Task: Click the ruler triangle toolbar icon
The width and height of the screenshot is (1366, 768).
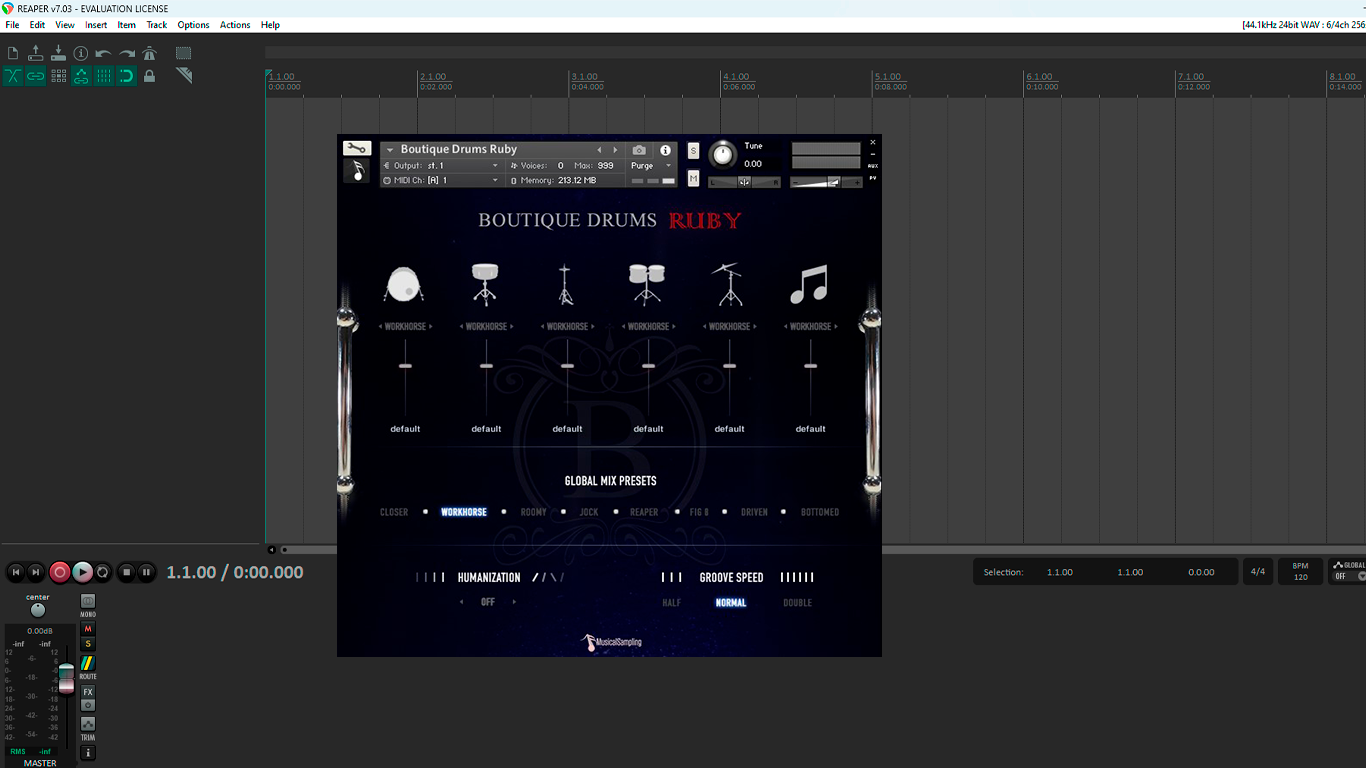Action: pos(184,76)
